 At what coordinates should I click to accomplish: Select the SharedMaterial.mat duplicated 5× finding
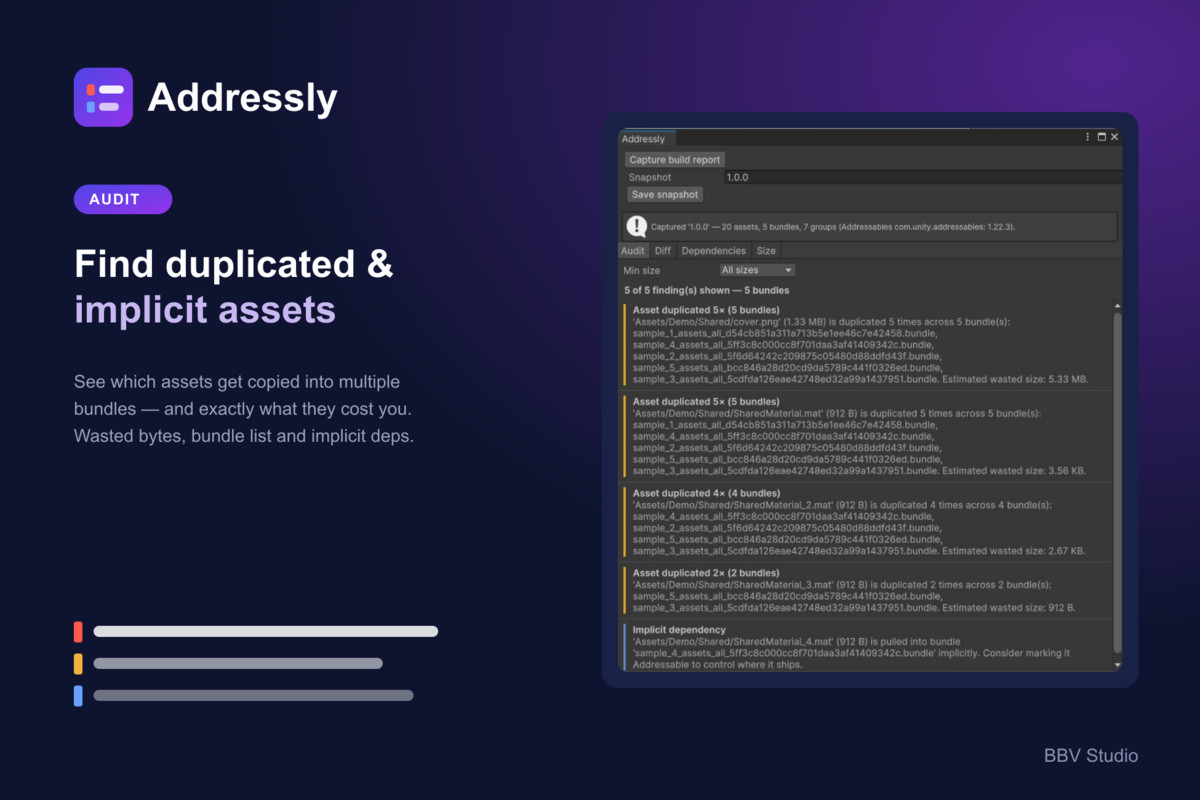click(866, 436)
